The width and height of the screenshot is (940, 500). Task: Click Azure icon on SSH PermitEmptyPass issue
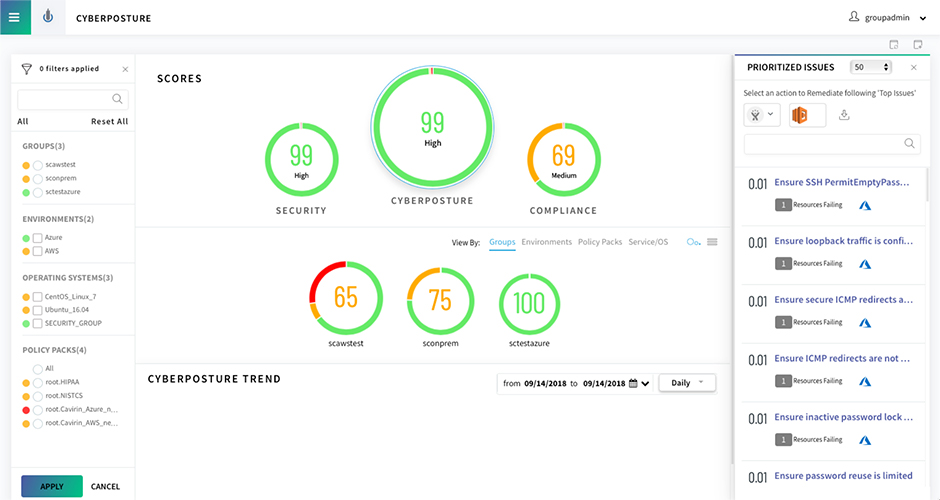click(x=864, y=206)
